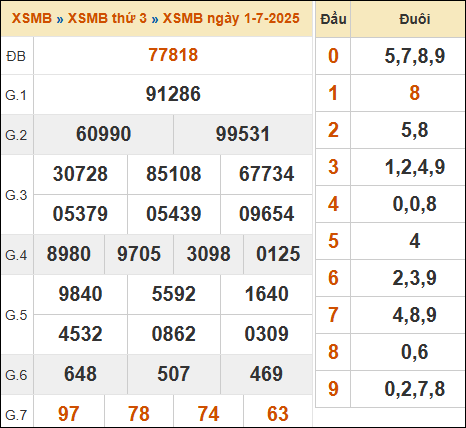The image size is (466, 428).
Task: Open the XSMB breadcrumb link
Action: 32,18
